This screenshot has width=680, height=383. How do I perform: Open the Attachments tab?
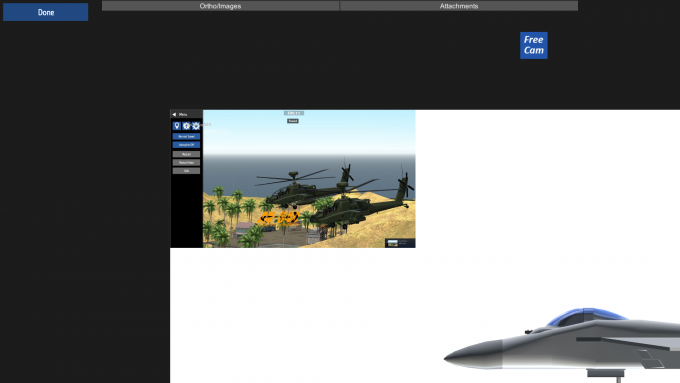[x=459, y=6]
